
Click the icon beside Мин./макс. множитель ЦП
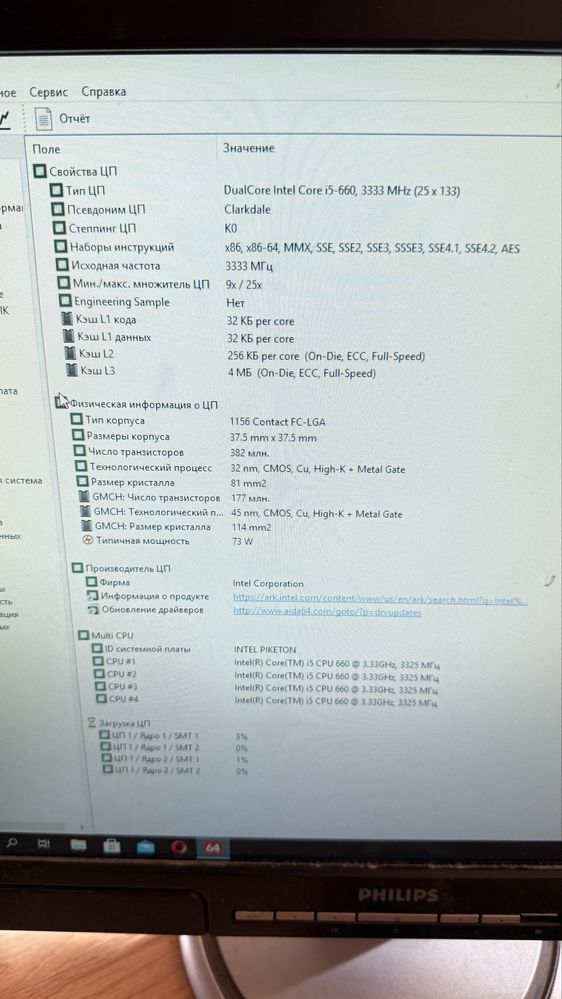coord(63,284)
